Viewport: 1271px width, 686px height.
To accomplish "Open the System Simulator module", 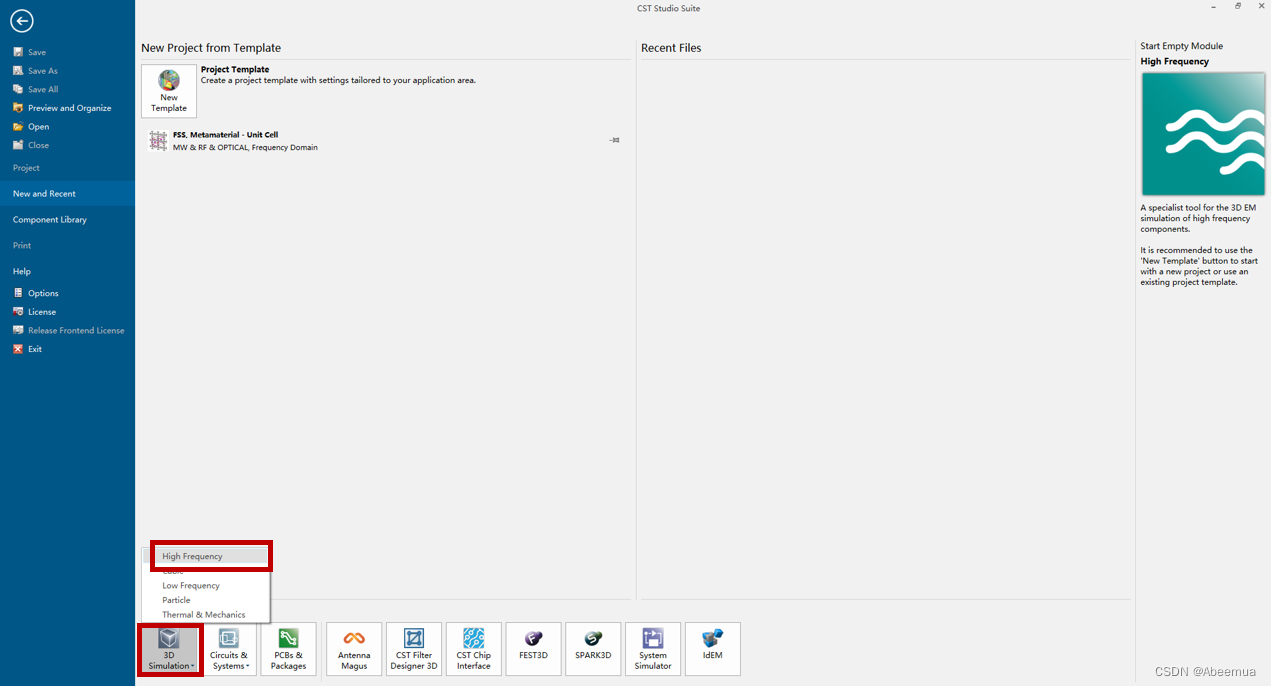I will click(x=653, y=649).
